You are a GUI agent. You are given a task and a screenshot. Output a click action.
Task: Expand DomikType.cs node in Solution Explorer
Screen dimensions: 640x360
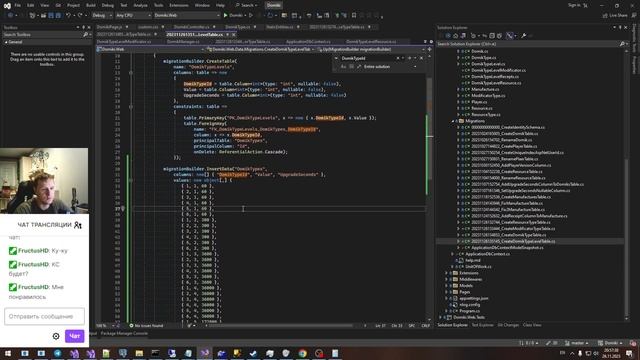pos(458,58)
